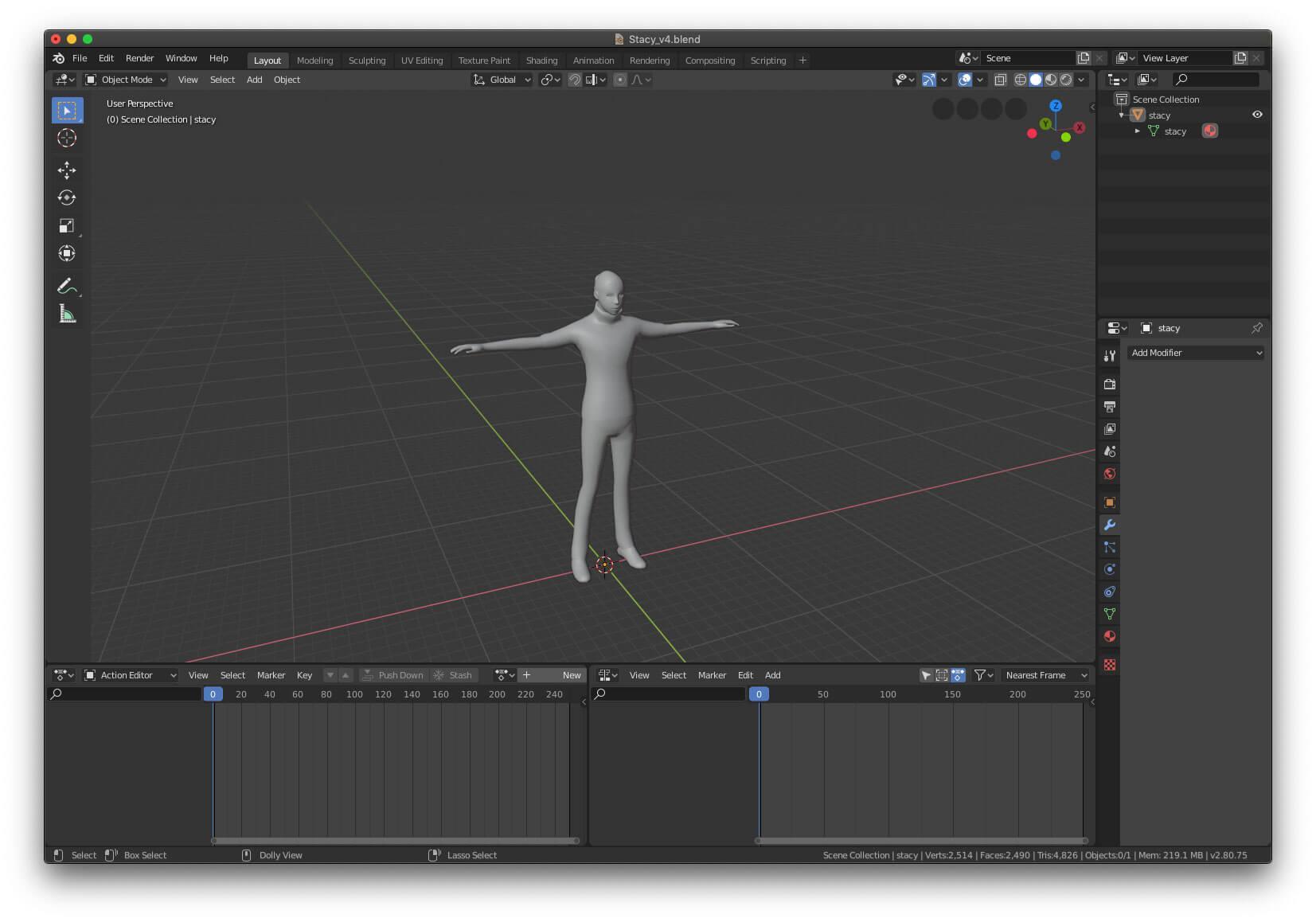
Task: Select the Move tool in the left toolbar
Action: [x=67, y=170]
